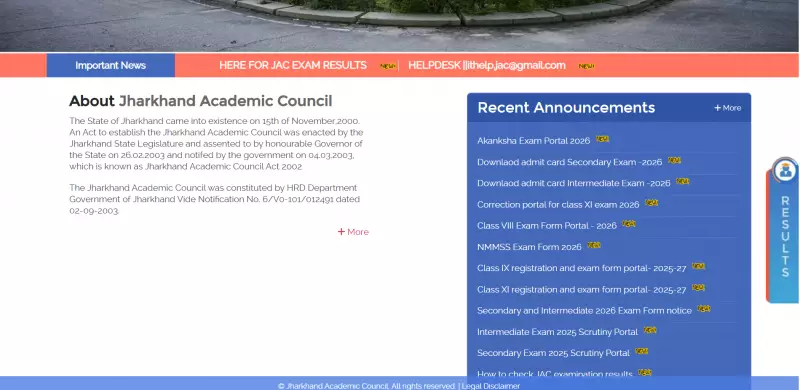Screen dimensions: 800x390
Task: Click HERE FOR JAC EXAM RESULTS ticker link
Action: point(293,65)
